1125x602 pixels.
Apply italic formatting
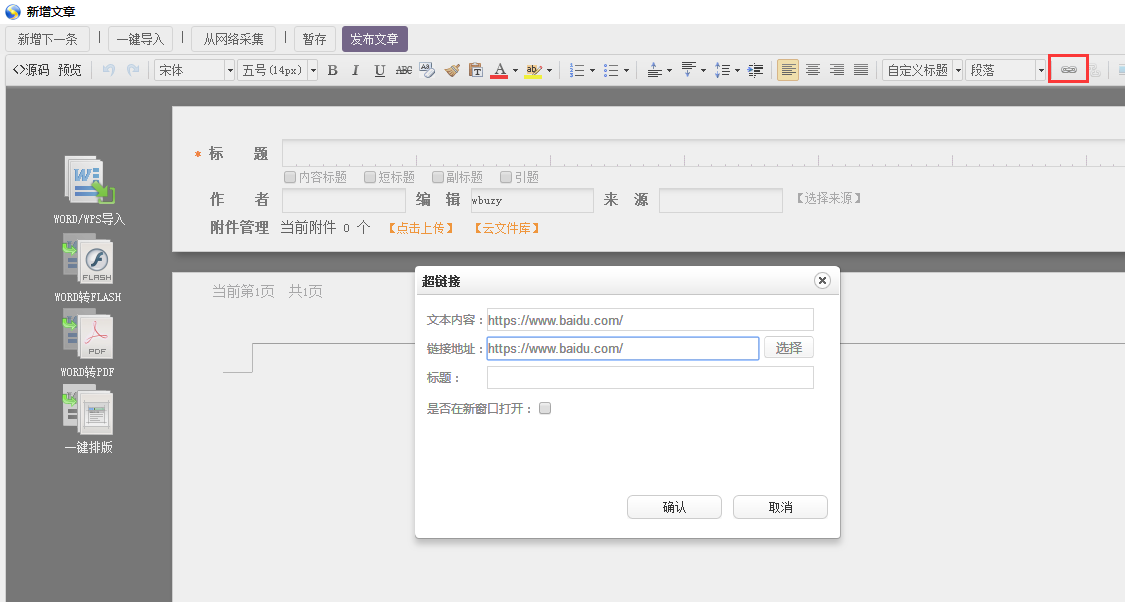pyautogui.click(x=355, y=70)
